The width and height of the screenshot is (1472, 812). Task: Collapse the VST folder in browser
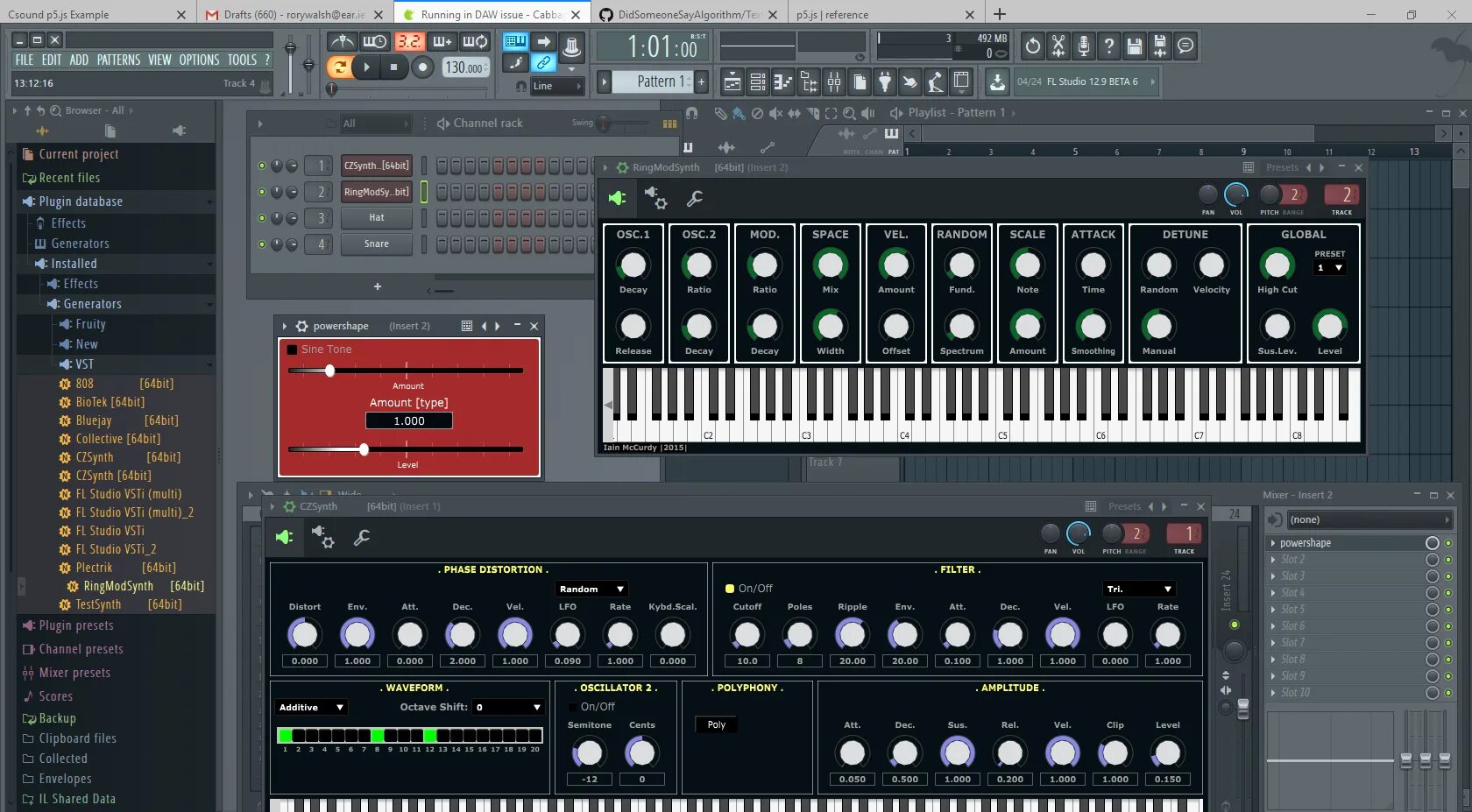pyautogui.click(x=209, y=365)
